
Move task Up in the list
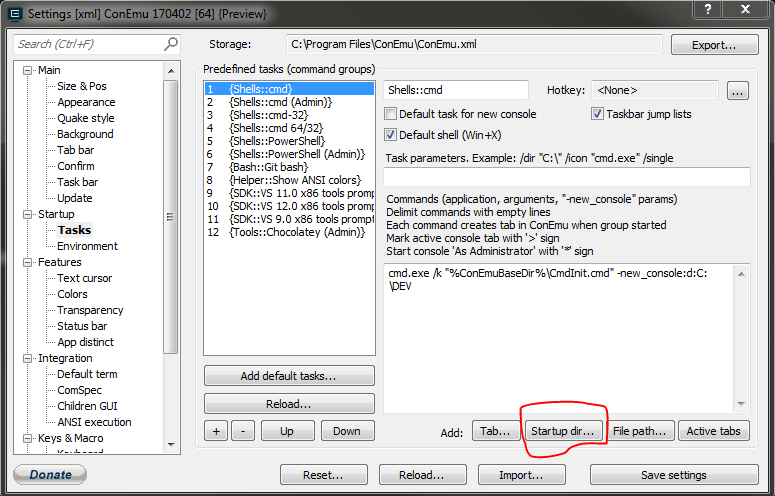(287, 431)
